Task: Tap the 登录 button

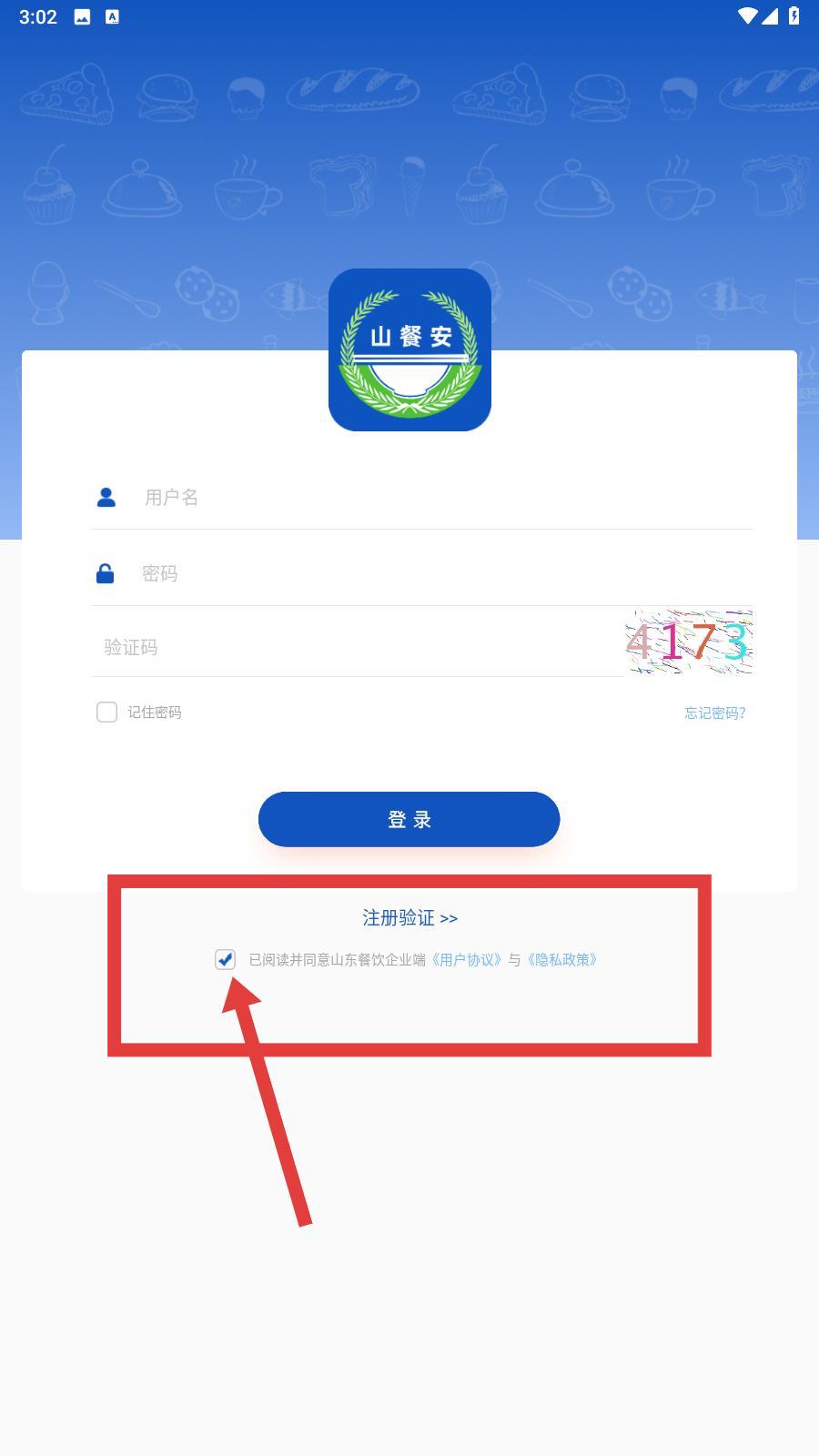Action: [409, 819]
